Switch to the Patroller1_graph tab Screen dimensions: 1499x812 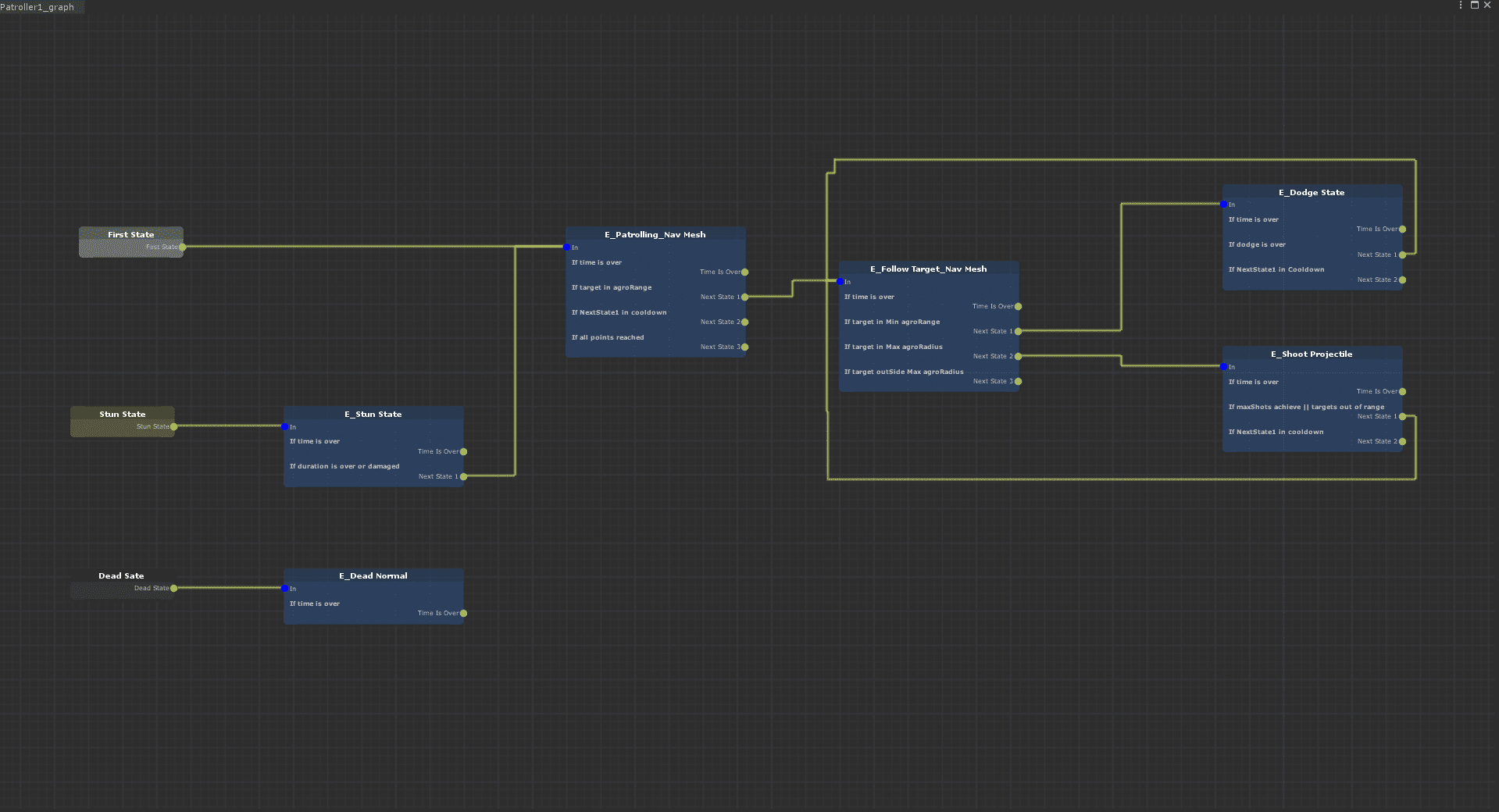coord(37,7)
